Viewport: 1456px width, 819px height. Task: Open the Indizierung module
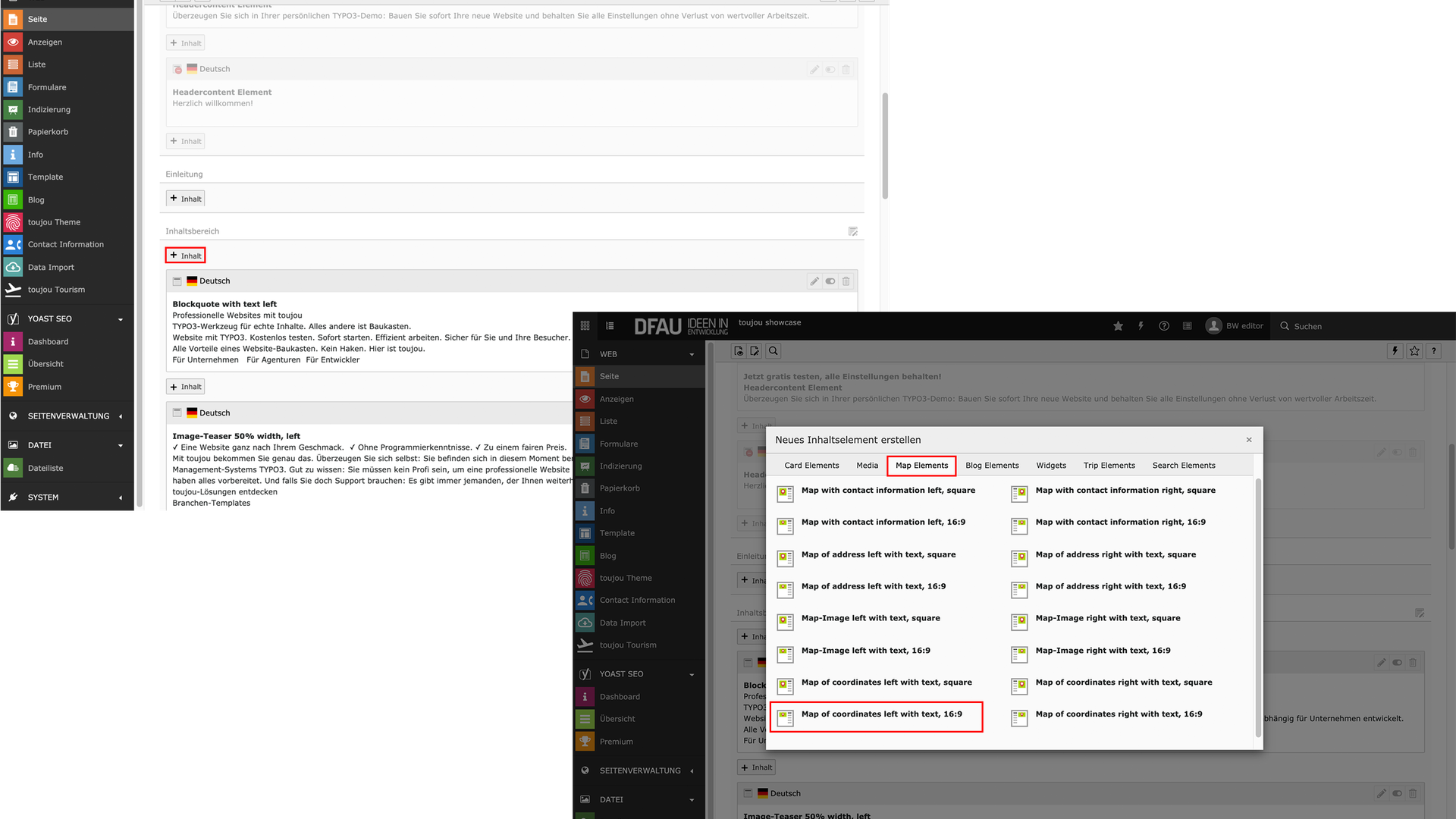point(49,109)
